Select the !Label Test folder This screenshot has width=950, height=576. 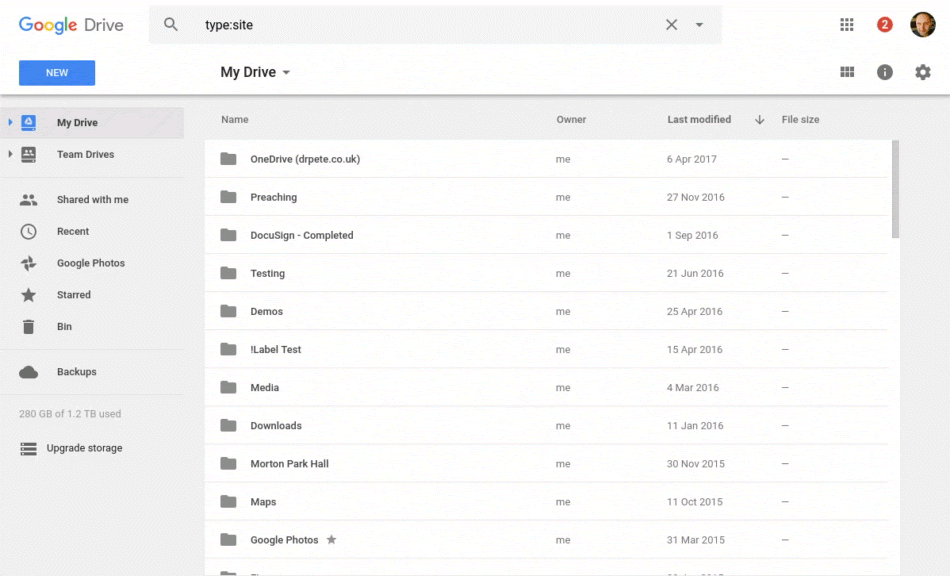point(546,349)
